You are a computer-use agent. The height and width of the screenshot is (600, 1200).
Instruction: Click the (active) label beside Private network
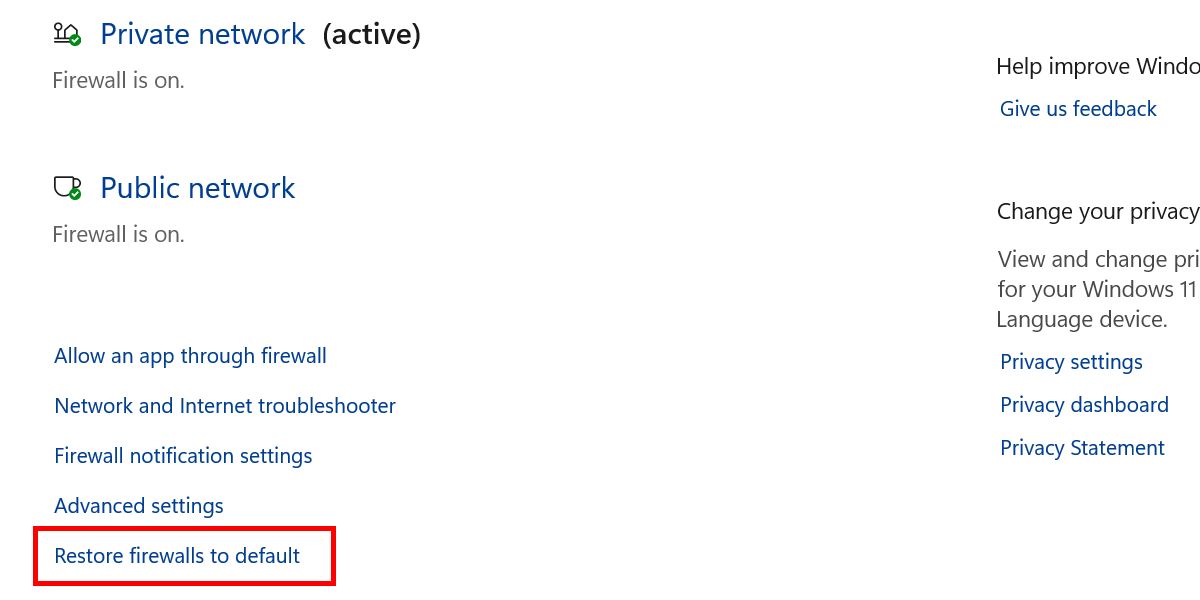click(371, 33)
